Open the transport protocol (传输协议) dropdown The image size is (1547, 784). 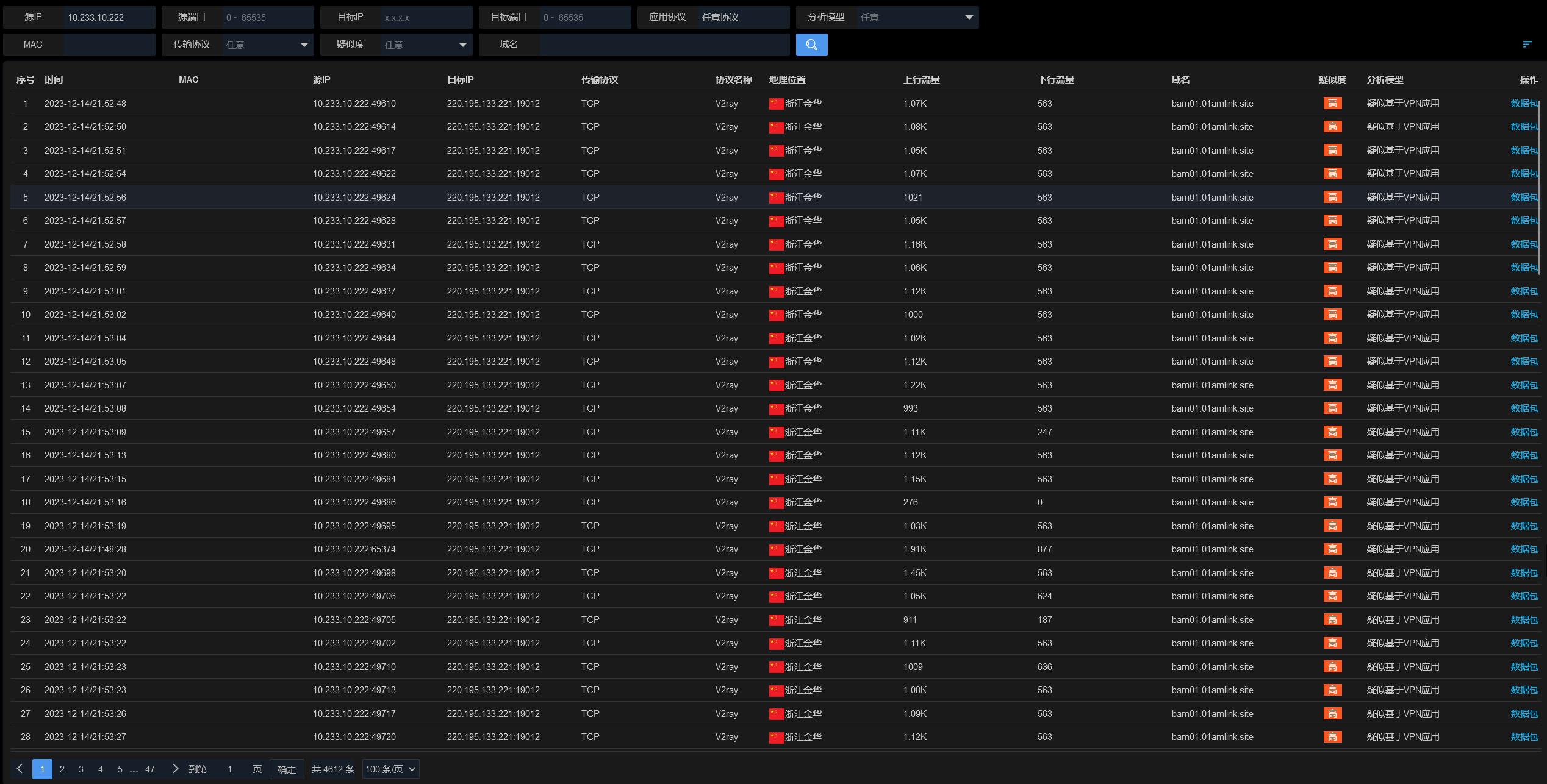point(267,45)
